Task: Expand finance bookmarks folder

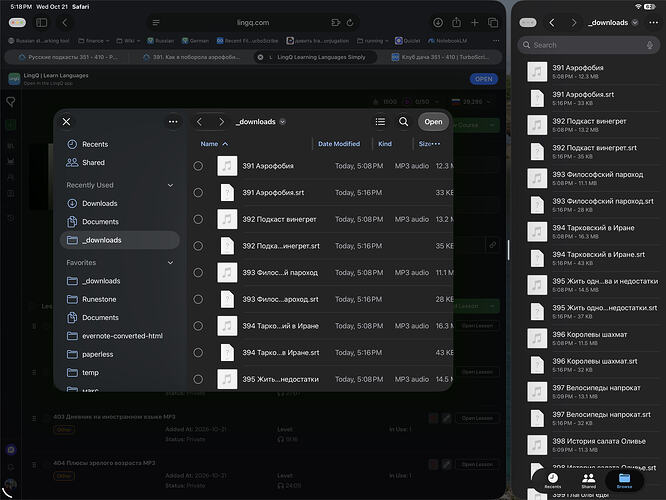Action: [93, 41]
